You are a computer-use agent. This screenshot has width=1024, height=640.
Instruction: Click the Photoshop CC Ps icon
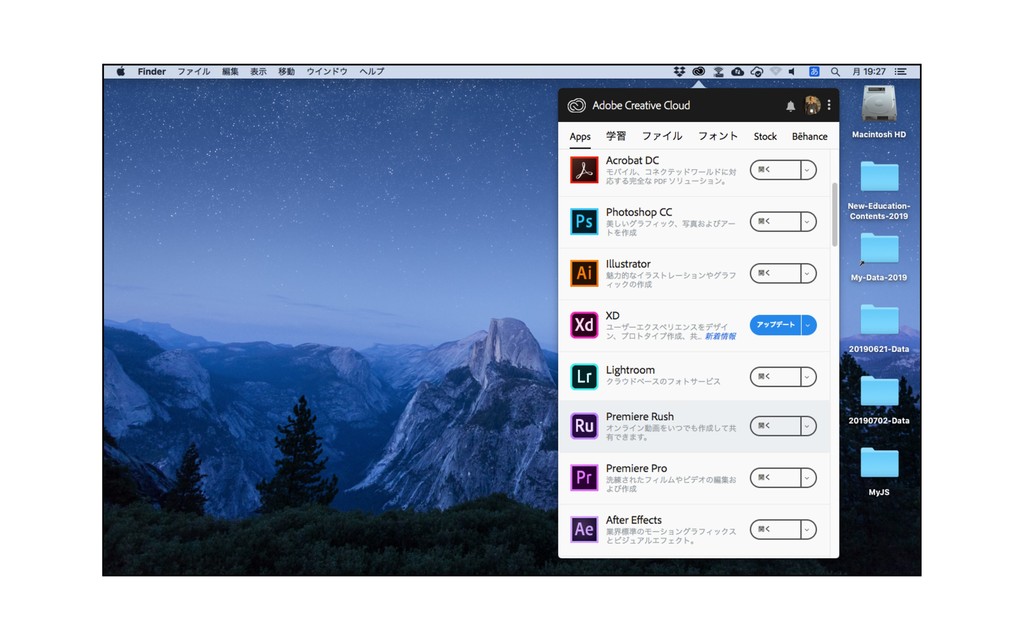[584, 221]
